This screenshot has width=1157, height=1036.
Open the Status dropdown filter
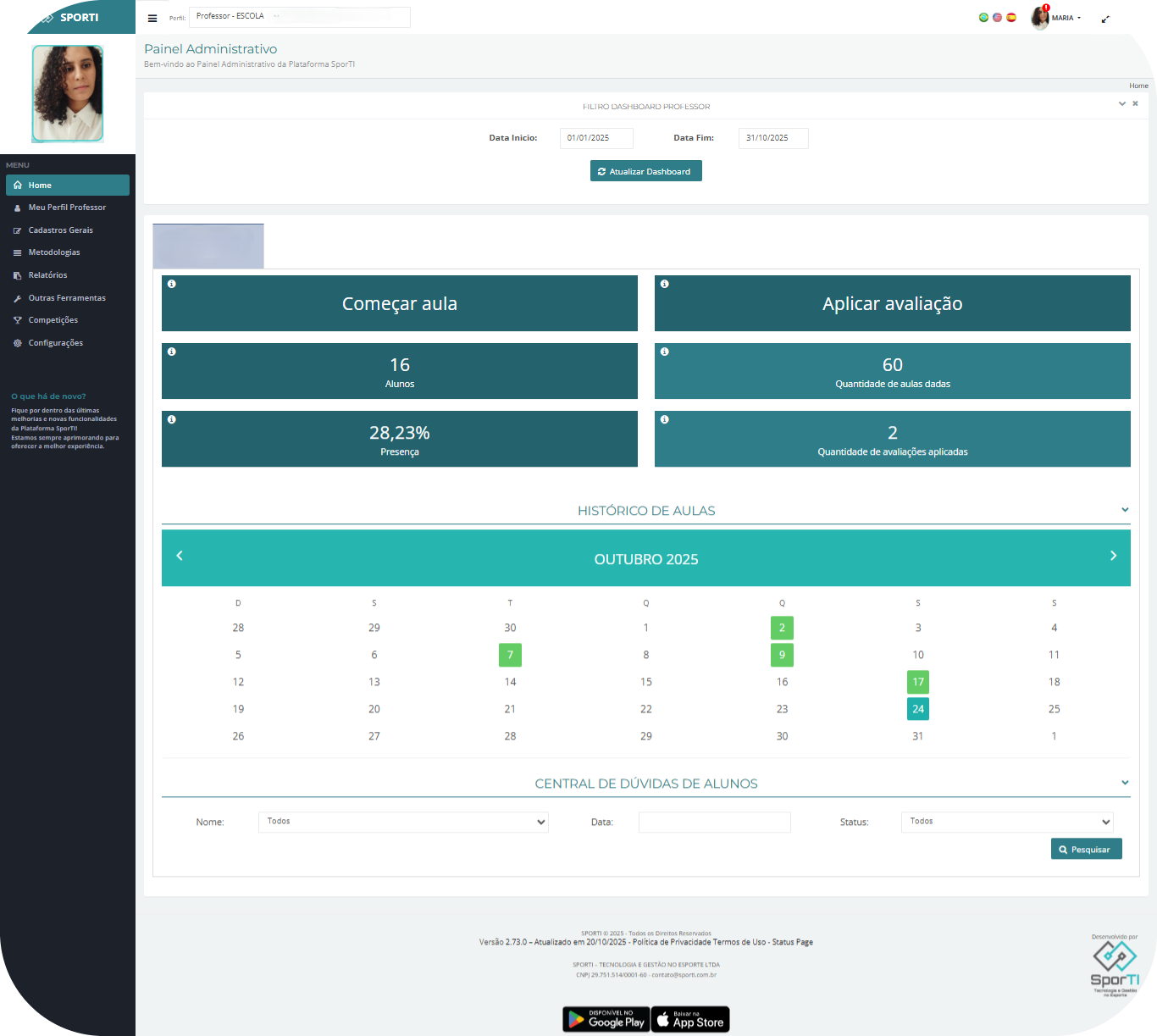coord(1006,822)
